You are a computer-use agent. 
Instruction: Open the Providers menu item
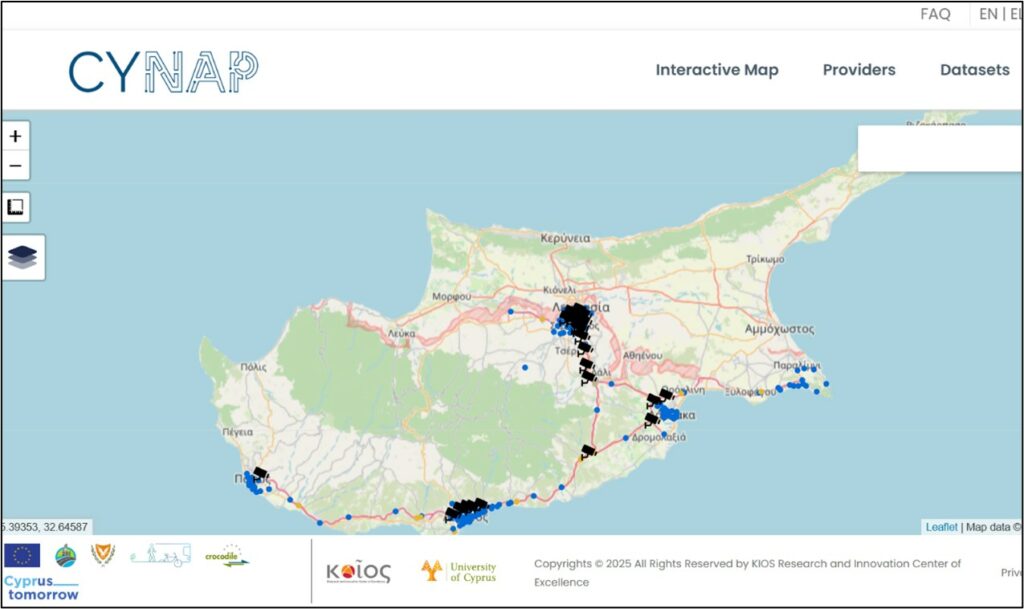click(859, 70)
